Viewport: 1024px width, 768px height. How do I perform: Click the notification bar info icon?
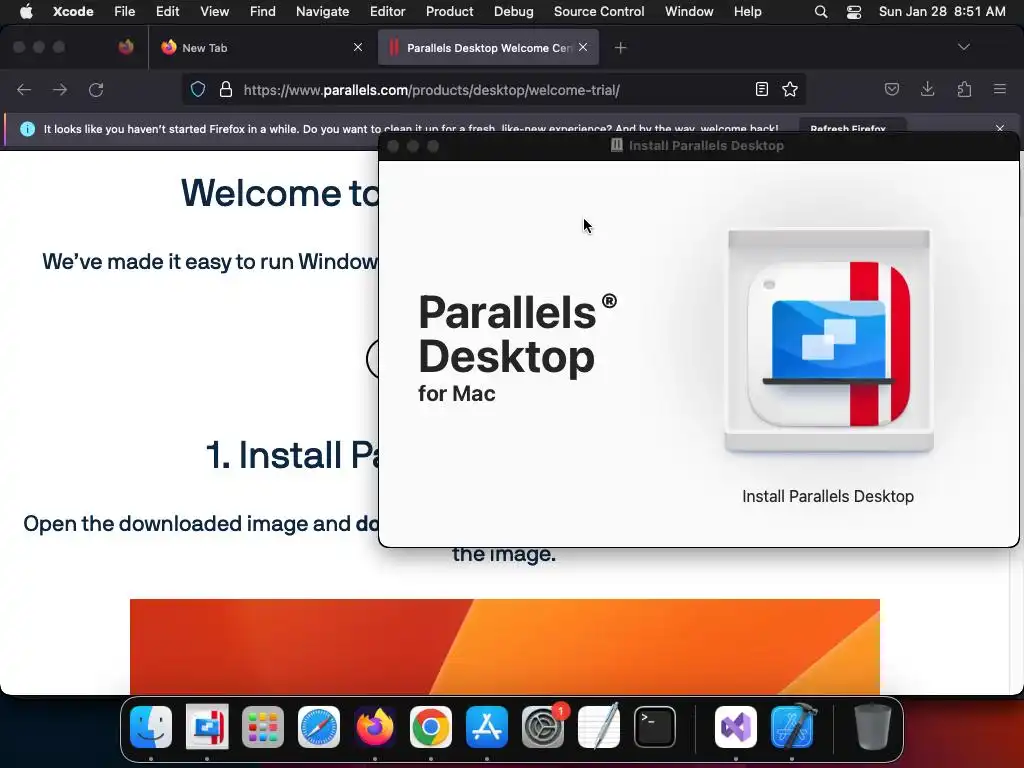27,129
